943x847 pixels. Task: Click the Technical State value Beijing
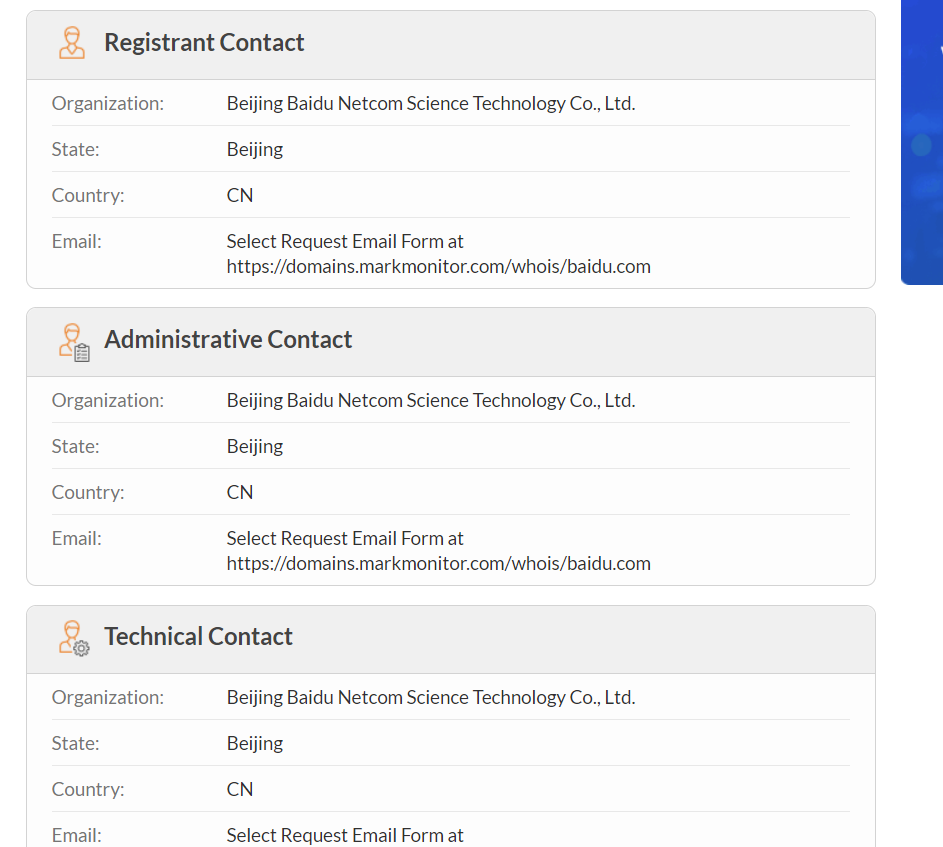click(254, 744)
